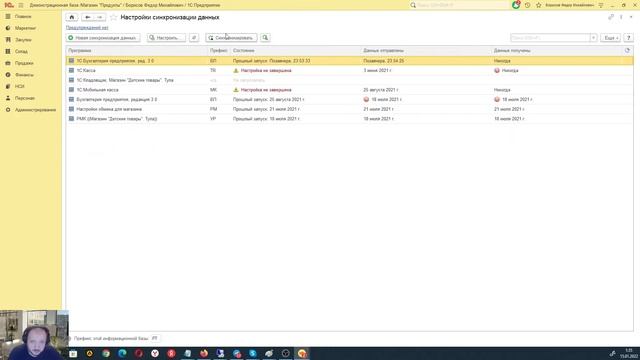Viewport: 640px width, 360px height.
Task: Open Microsoft Edge from the taskbar
Action: tap(122, 353)
